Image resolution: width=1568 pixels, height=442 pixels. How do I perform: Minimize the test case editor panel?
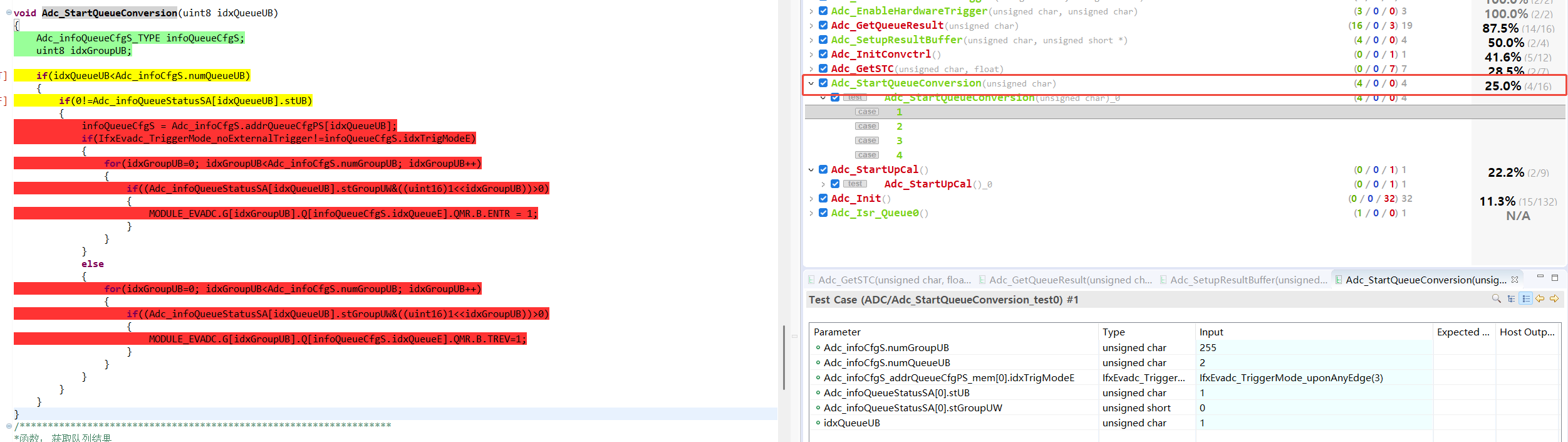(x=1540, y=277)
